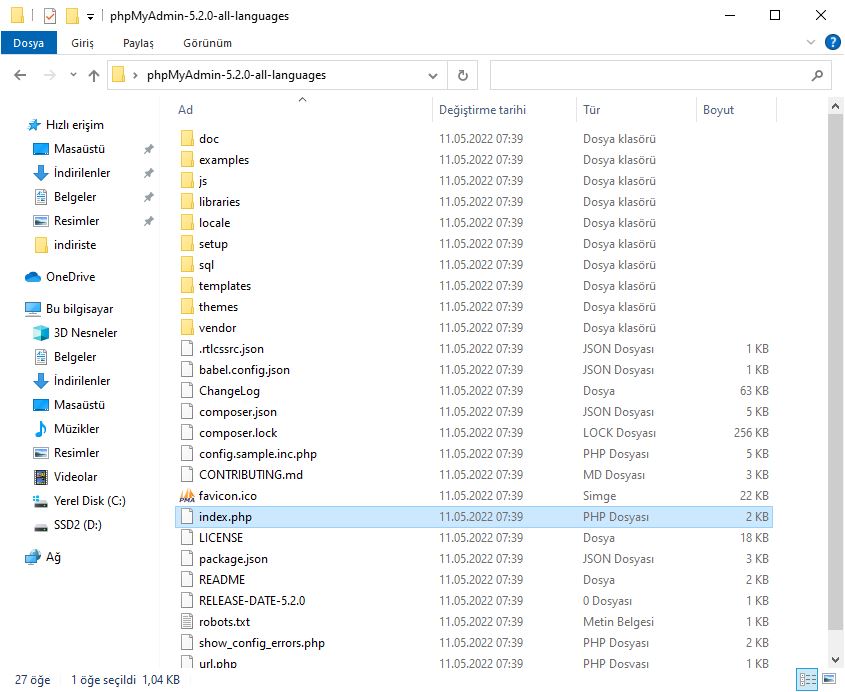Switch to large thumbnails view icon

tap(829, 679)
